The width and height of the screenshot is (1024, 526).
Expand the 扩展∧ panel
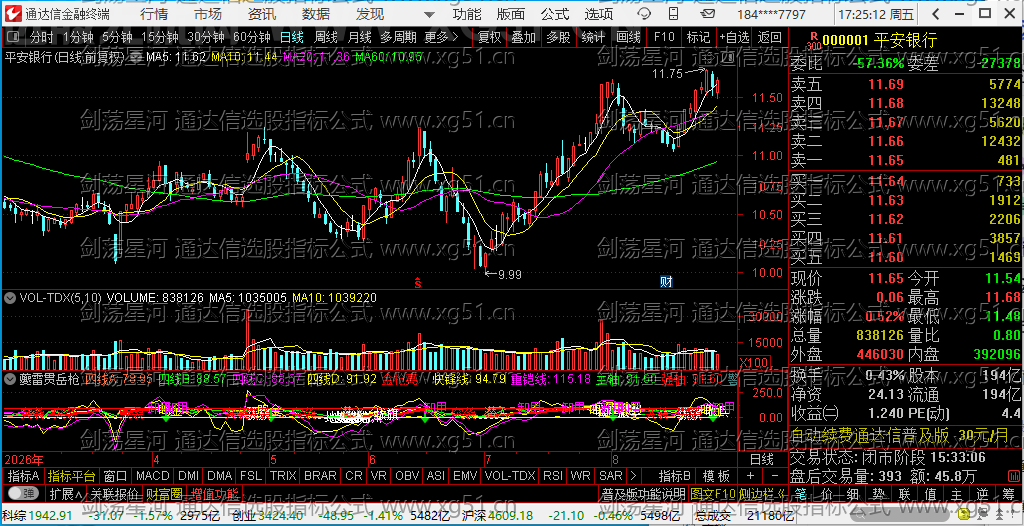click(x=65, y=492)
